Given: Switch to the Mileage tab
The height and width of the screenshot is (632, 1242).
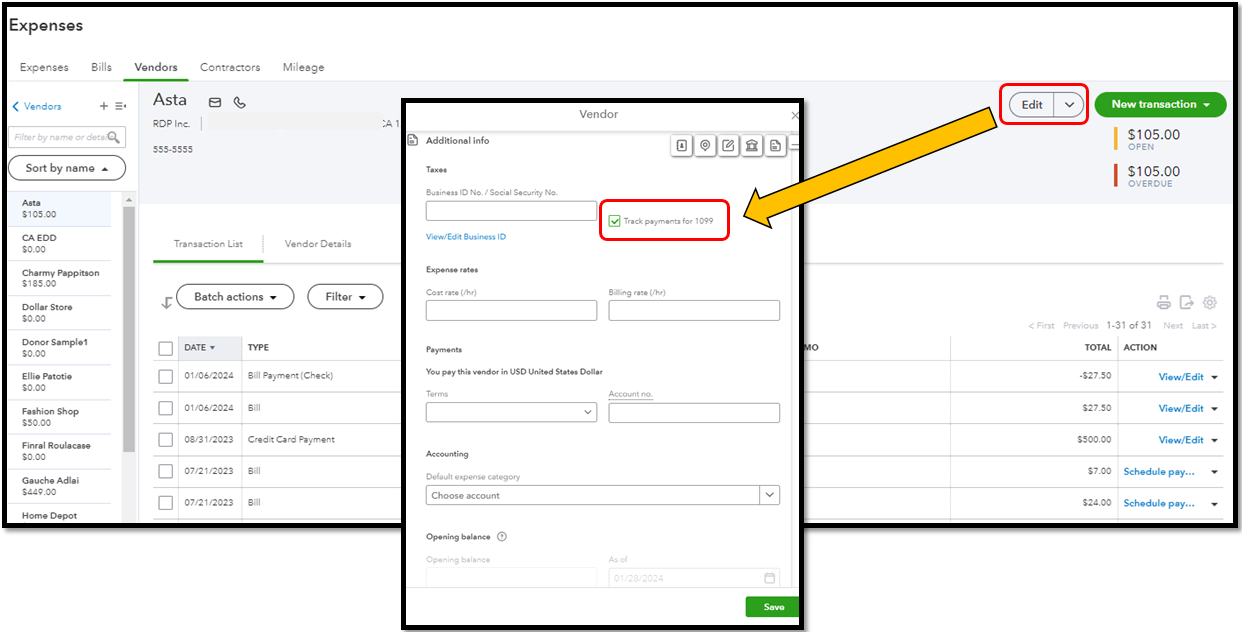Looking at the screenshot, I should 303,68.
